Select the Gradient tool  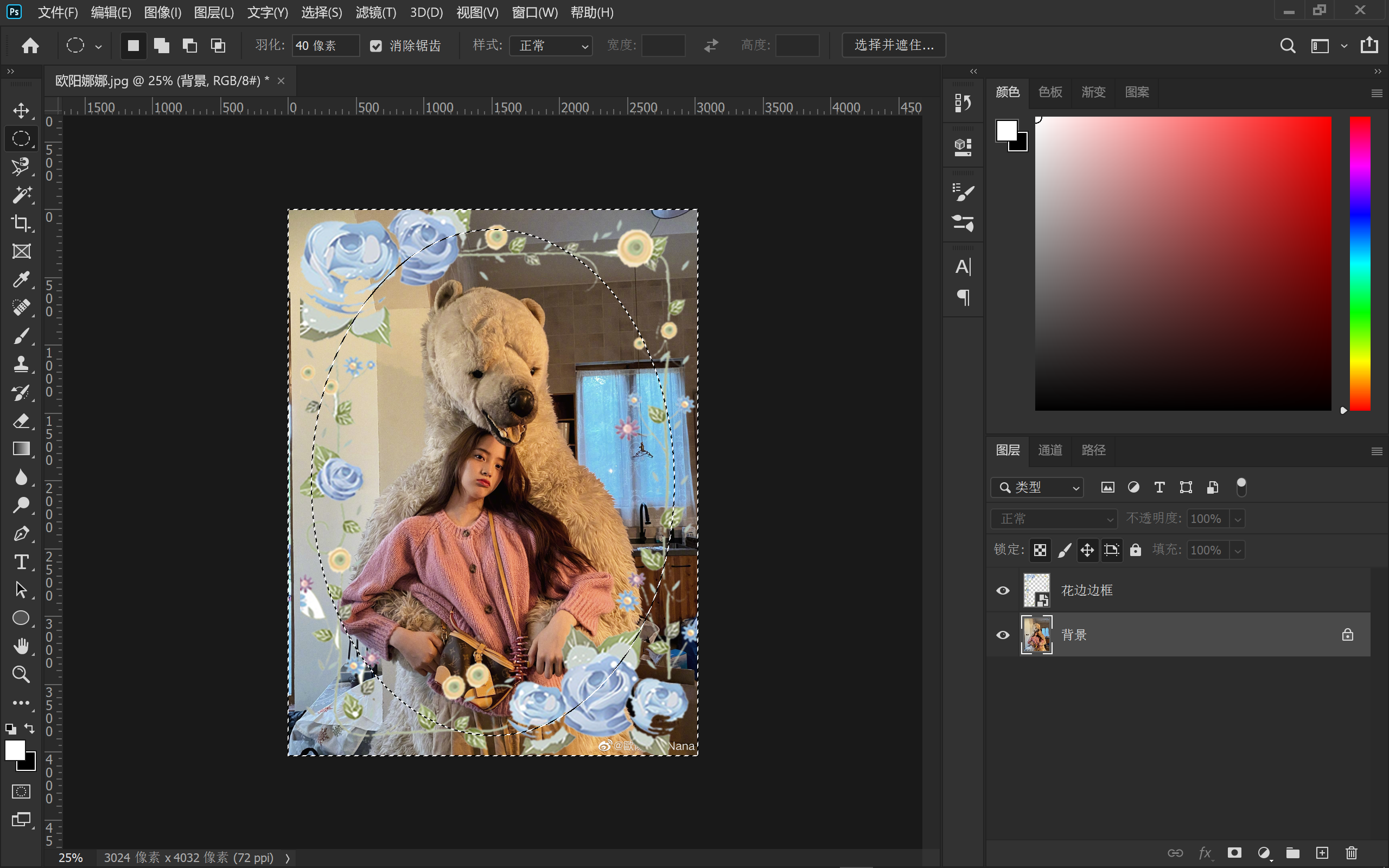click(x=21, y=449)
